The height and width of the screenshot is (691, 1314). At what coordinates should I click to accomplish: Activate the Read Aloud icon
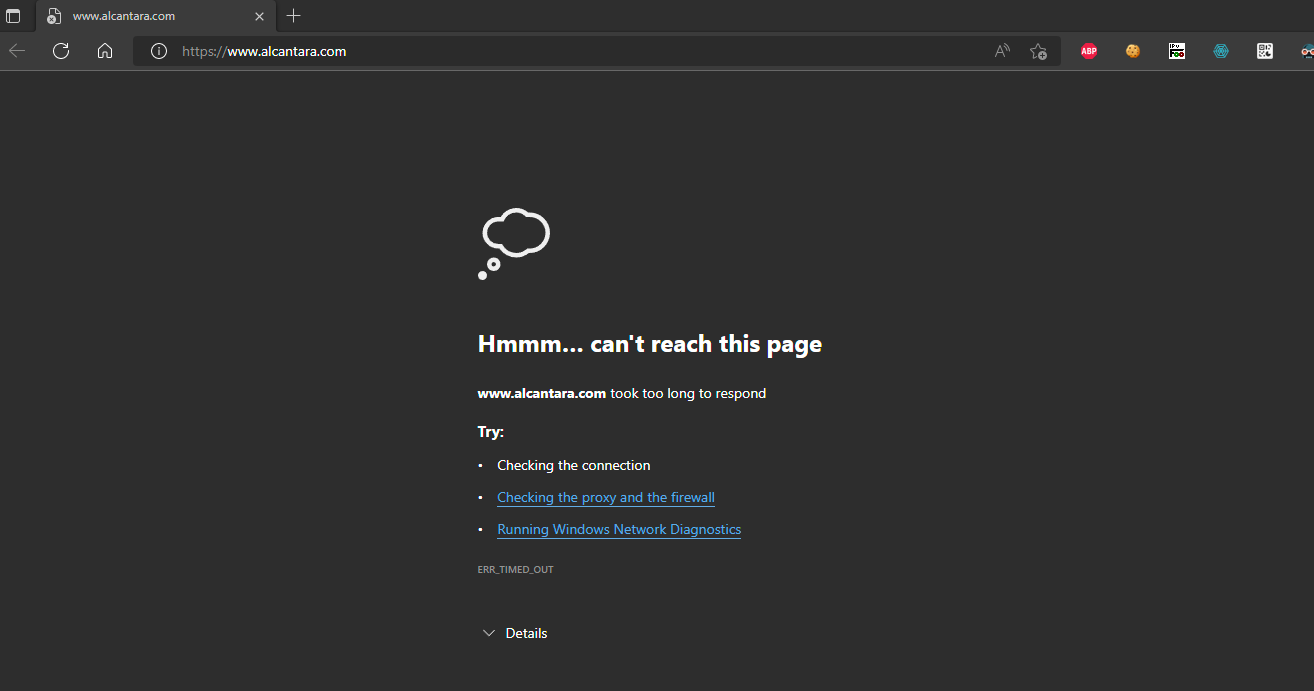coord(1002,51)
